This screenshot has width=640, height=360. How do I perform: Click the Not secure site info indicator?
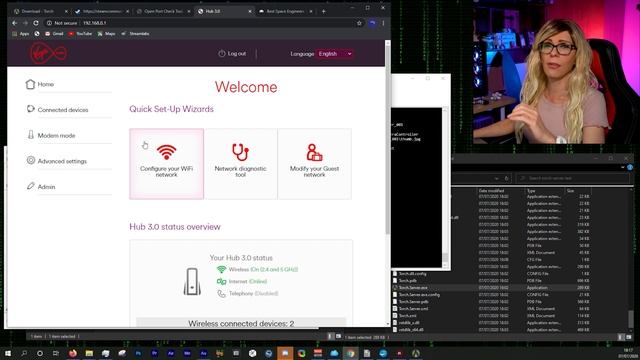click(x=62, y=23)
